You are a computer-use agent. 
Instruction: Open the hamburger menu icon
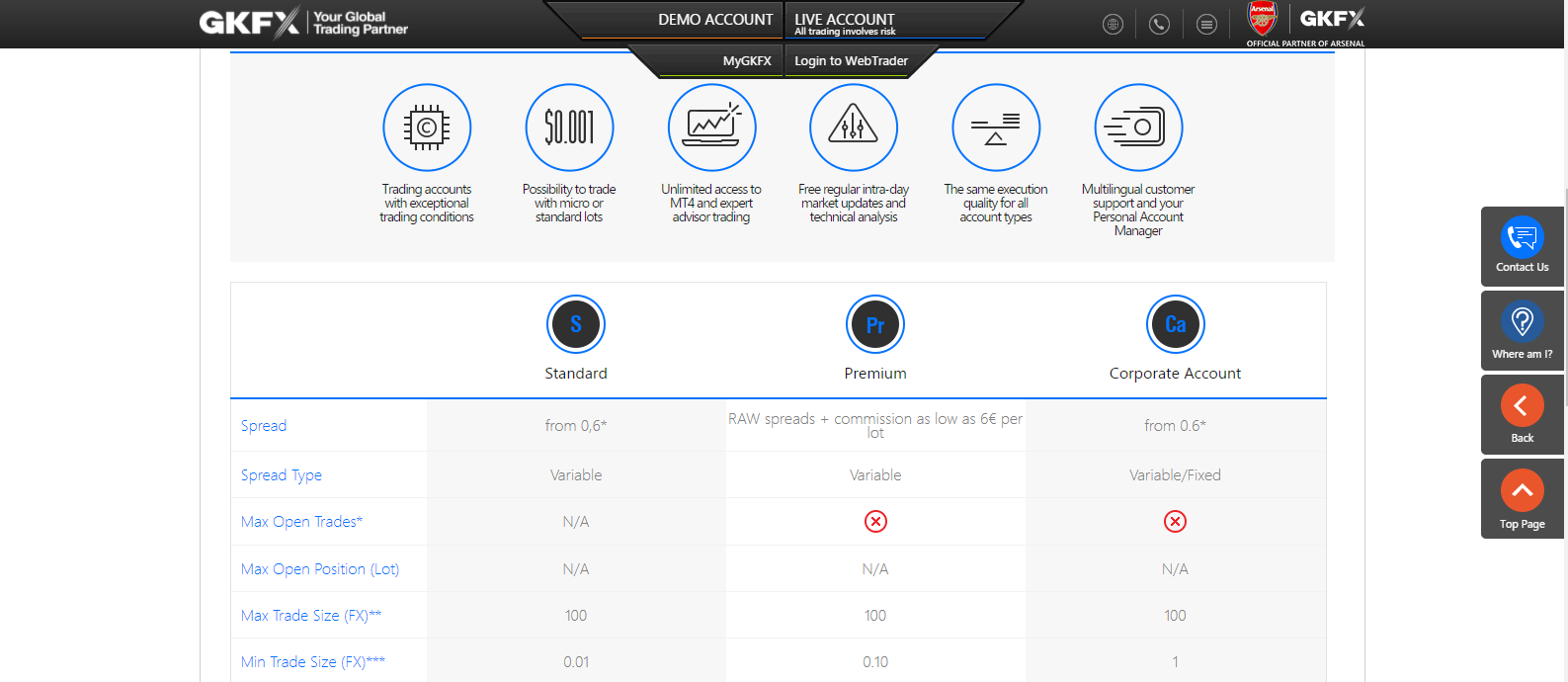coord(1206,24)
